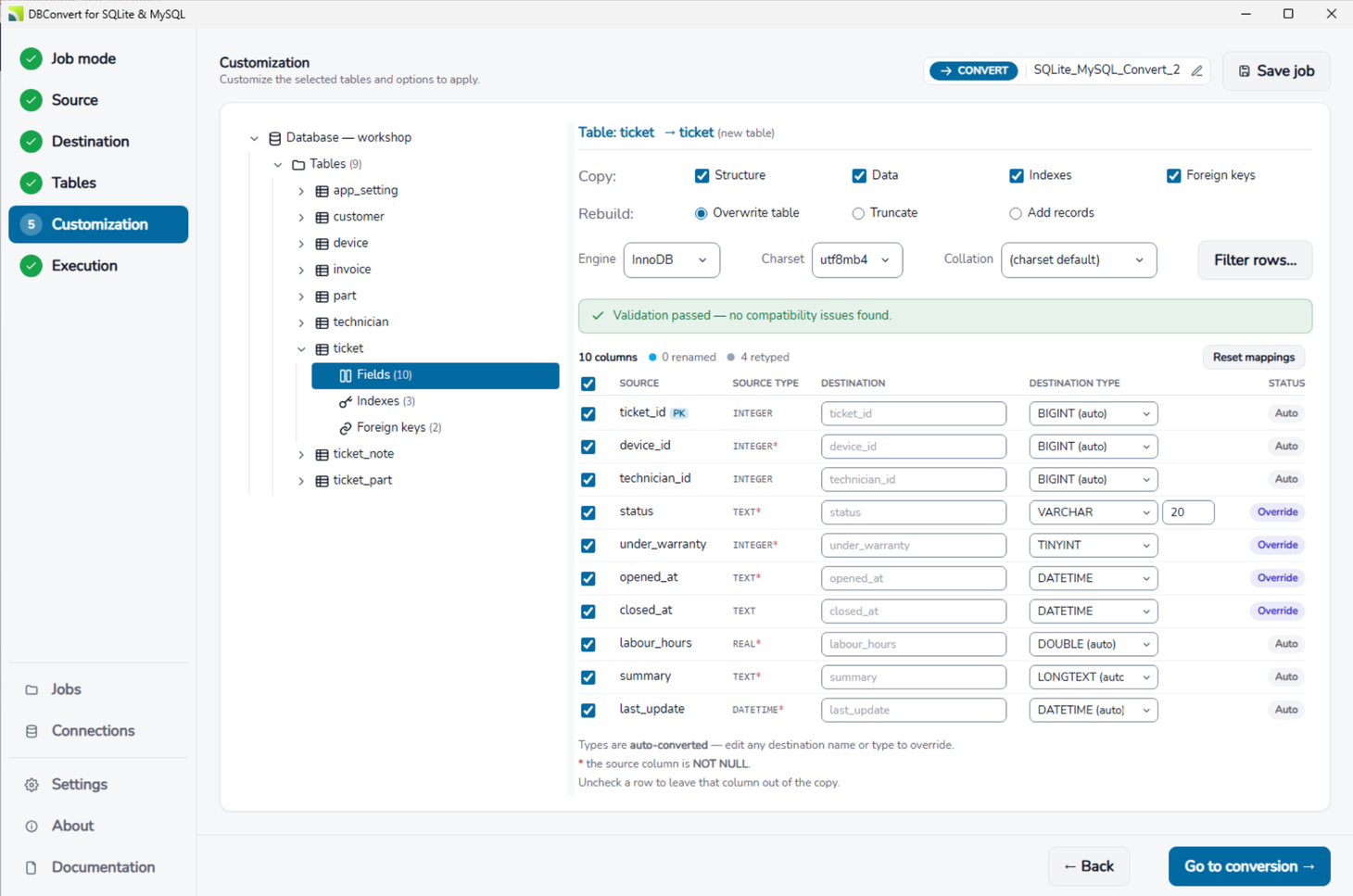Viewport: 1353px width, 896px height.
Task: Collapse the Database workshop tree node
Action: 254,138
